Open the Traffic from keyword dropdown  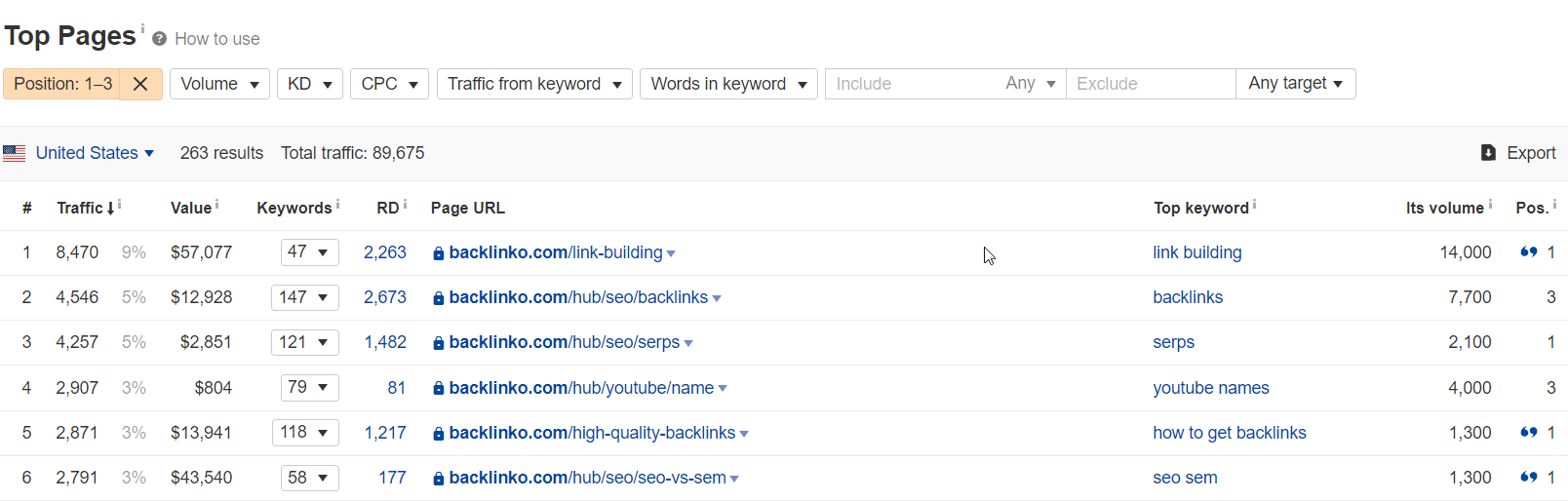coord(534,84)
